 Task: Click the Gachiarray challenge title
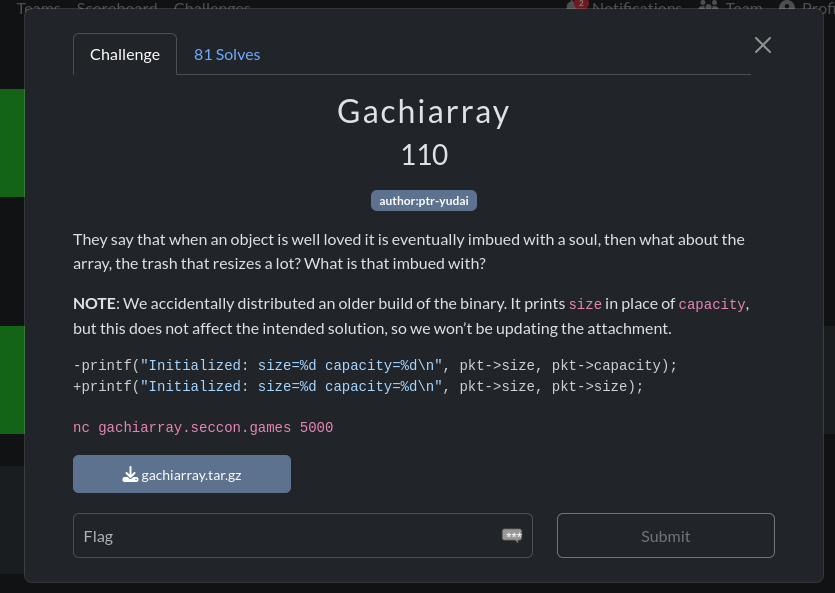pos(424,111)
